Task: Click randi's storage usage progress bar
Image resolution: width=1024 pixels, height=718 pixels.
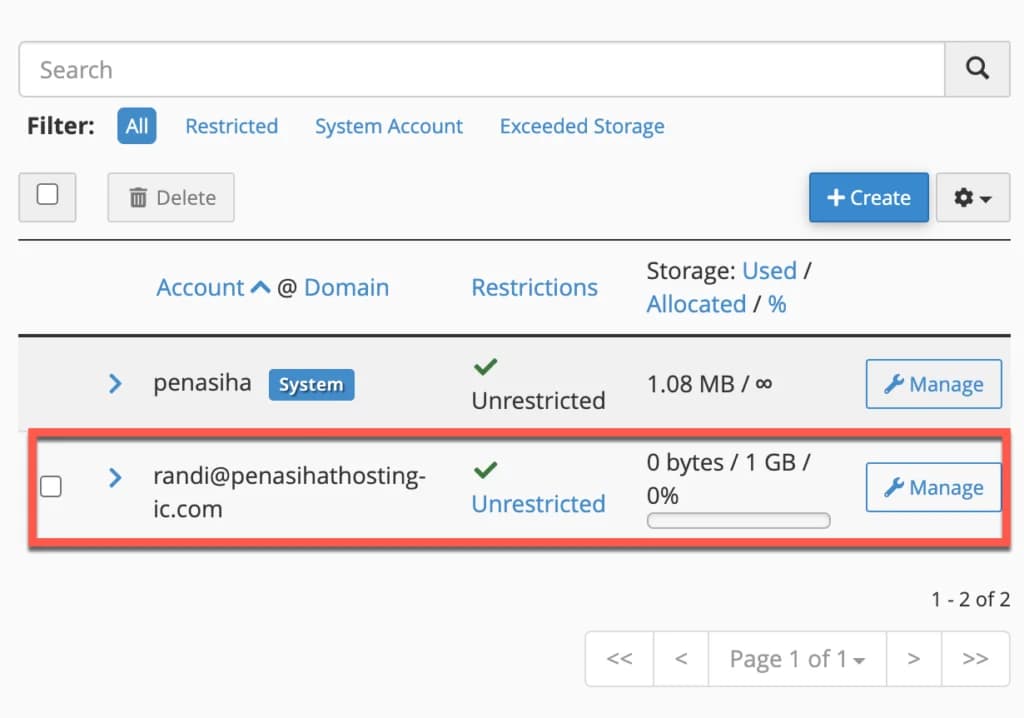Action: 738,520
